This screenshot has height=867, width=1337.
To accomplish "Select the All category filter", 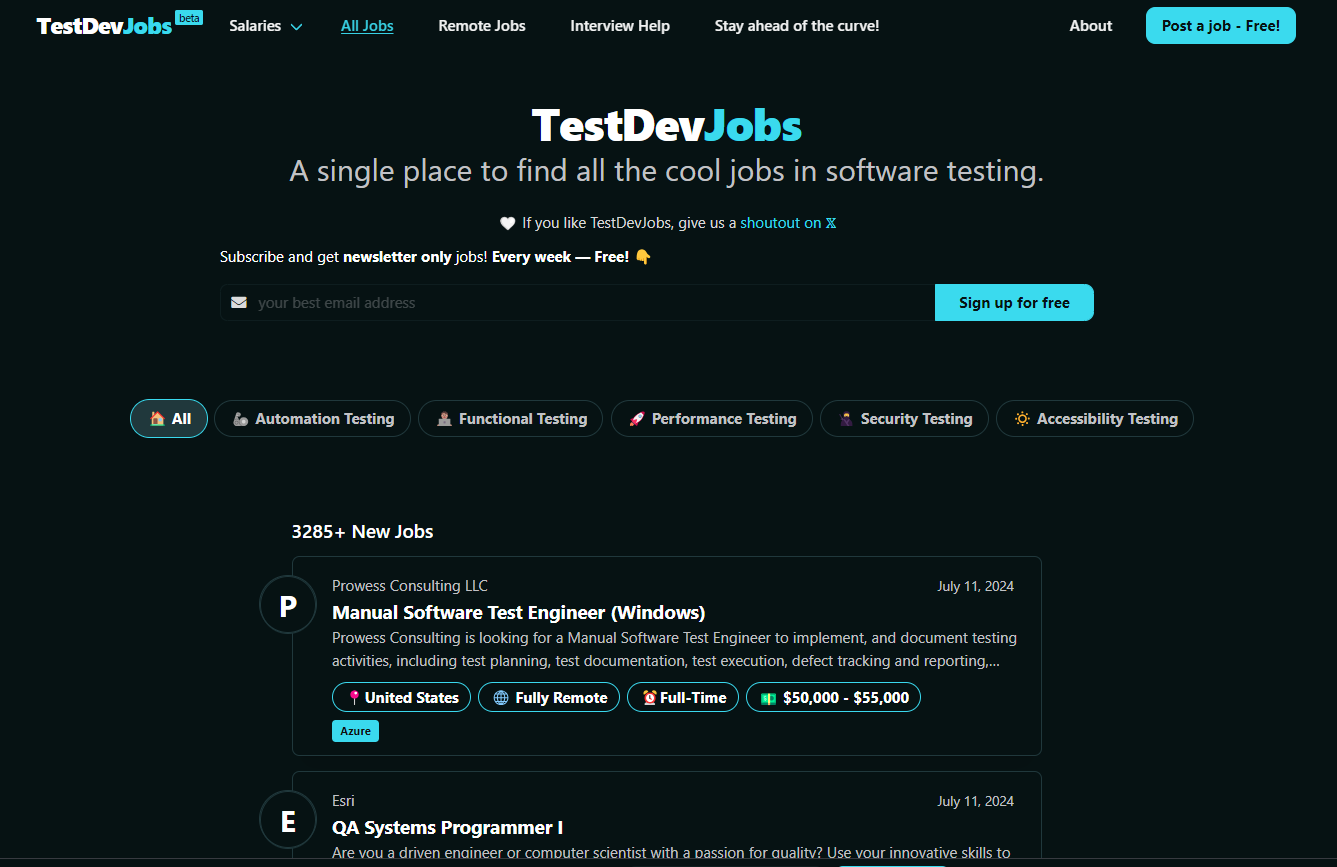I will click(x=169, y=419).
